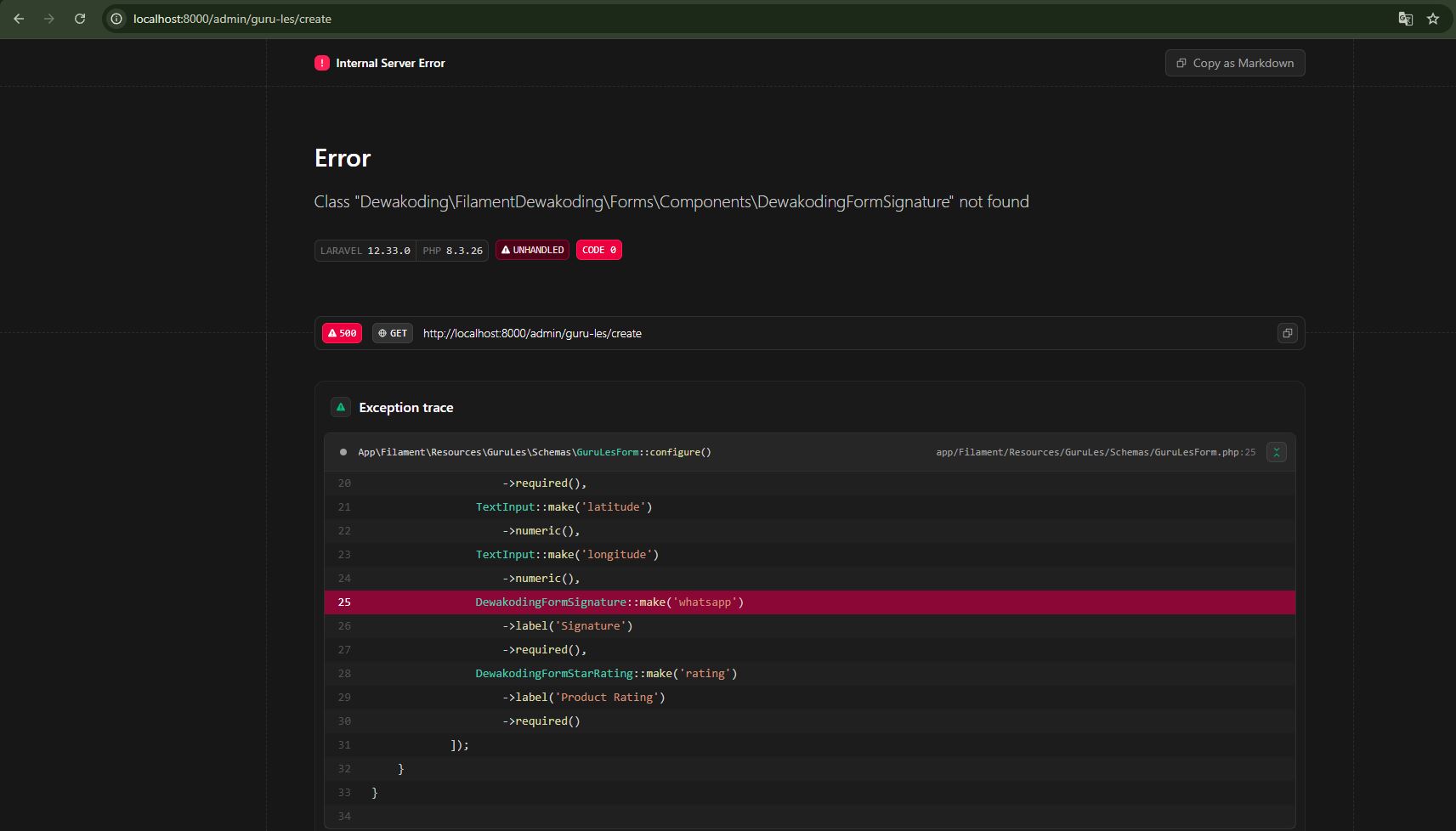The height and width of the screenshot is (831, 1456).
Task: Copy the request URL using the copy icon
Action: tap(1288, 333)
